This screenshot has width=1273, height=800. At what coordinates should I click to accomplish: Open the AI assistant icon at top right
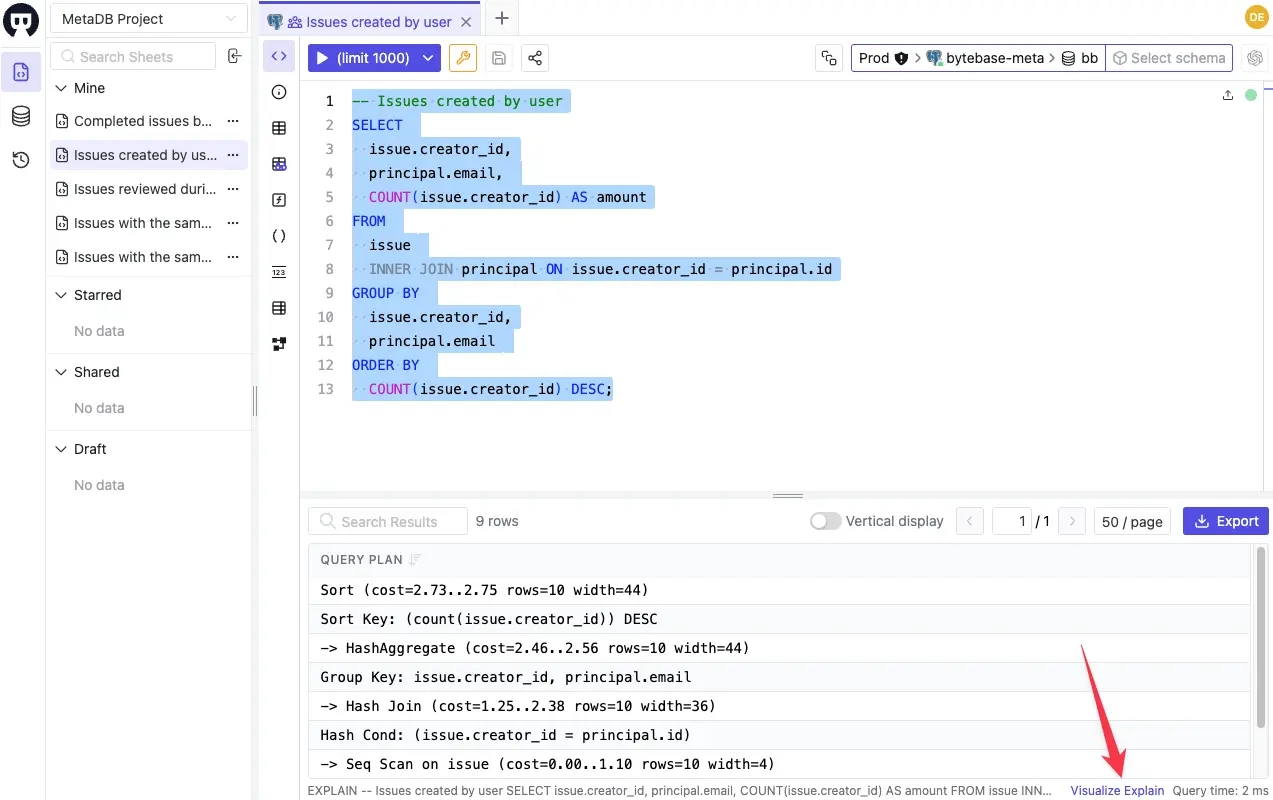click(1255, 58)
